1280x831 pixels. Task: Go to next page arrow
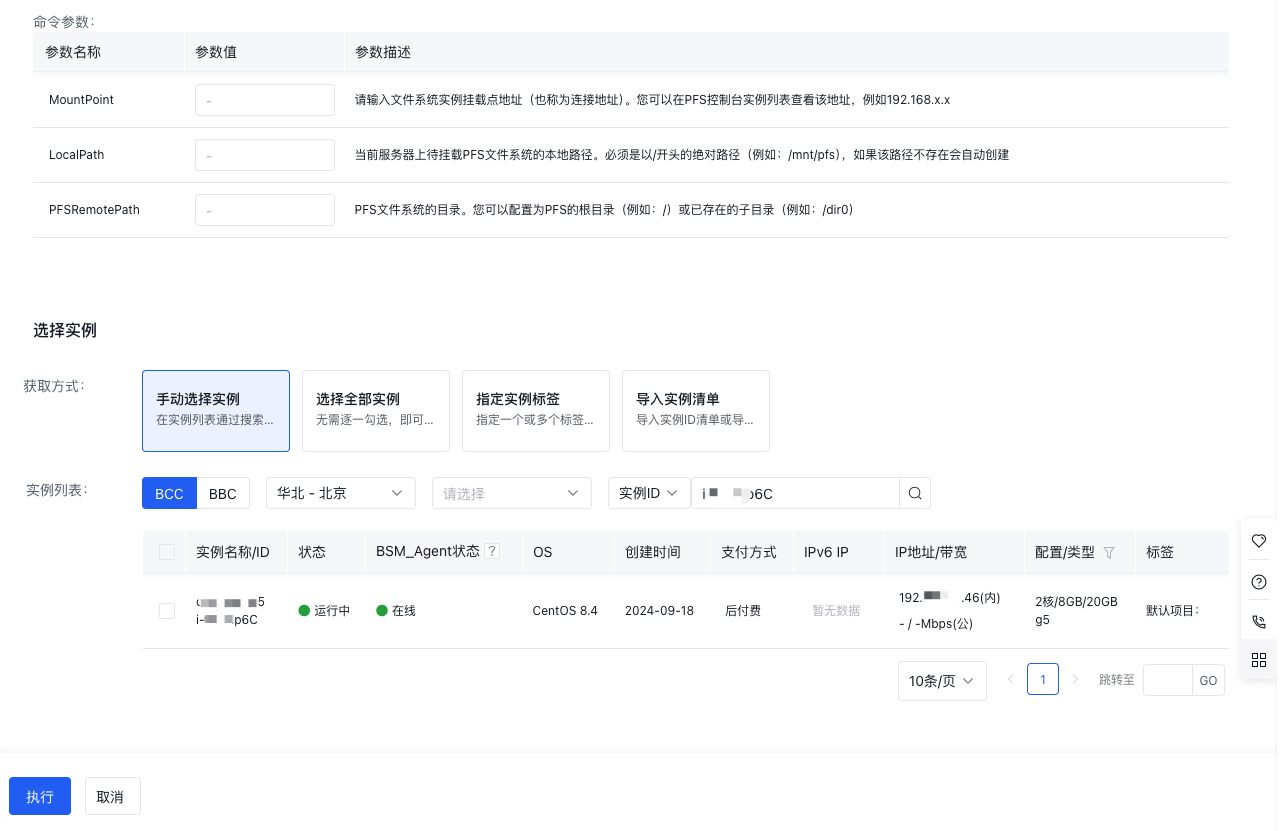[x=1076, y=680]
